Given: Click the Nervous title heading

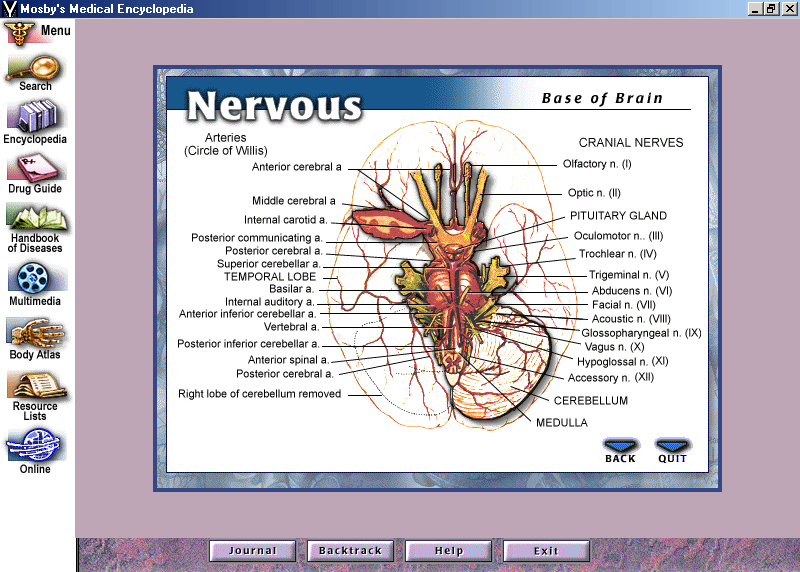Looking at the screenshot, I should (274, 105).
